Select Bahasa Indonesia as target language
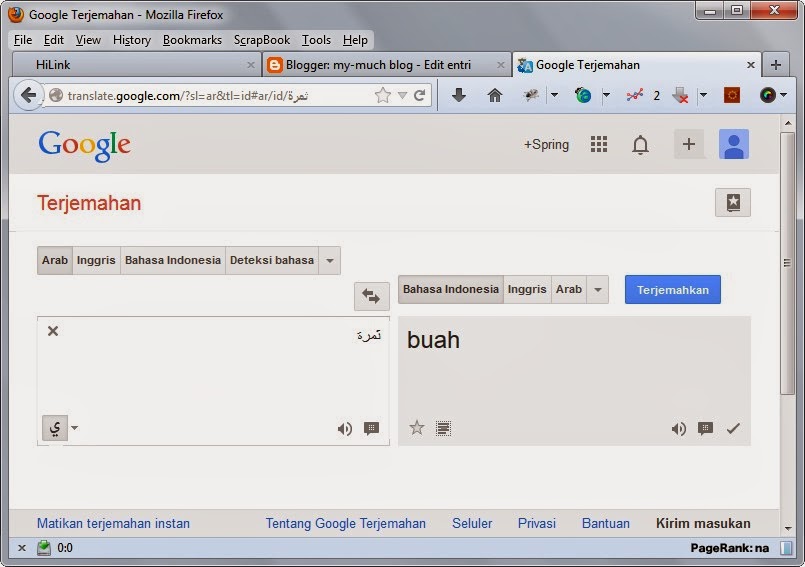 tap(450, 289)
